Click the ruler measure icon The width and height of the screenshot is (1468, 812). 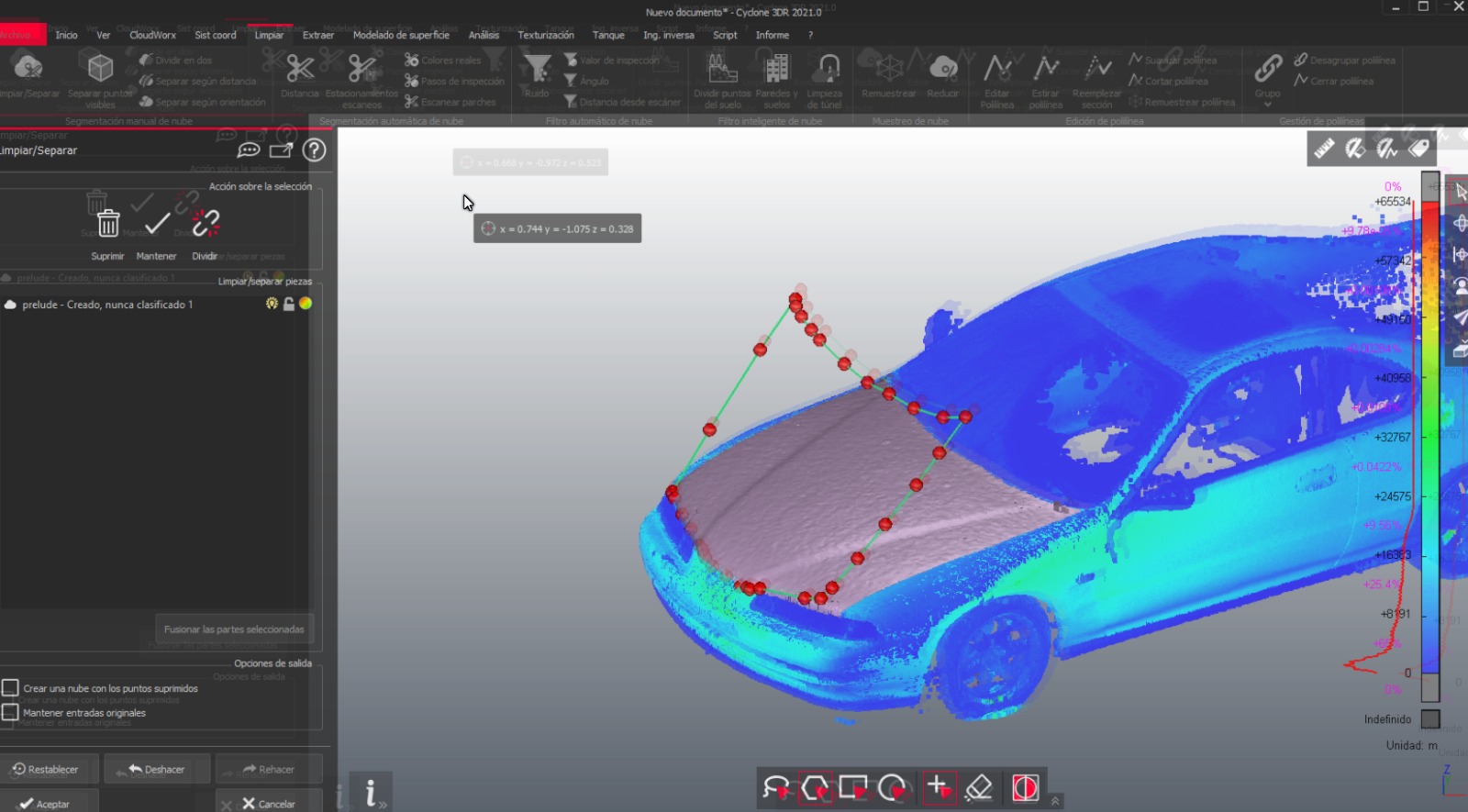[1324, 148]
